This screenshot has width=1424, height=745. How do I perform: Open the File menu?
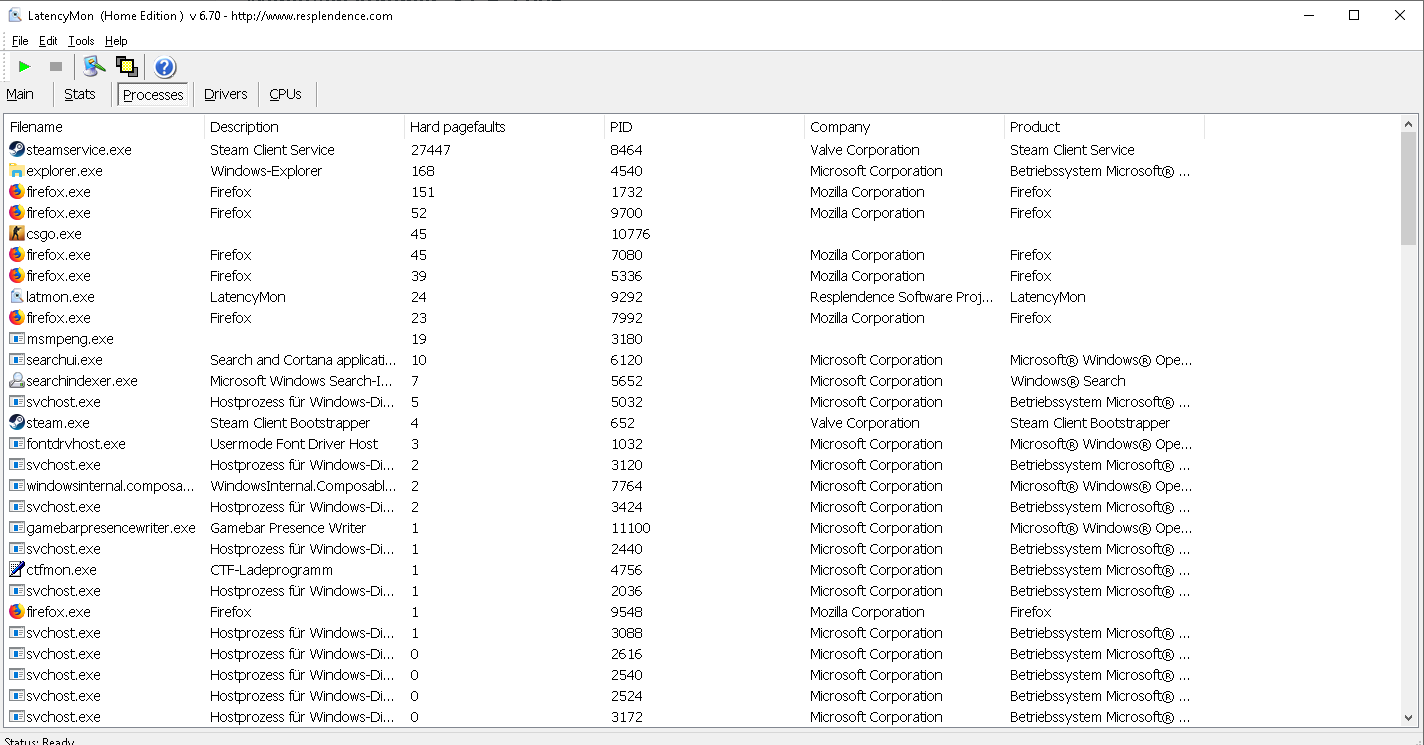19,40
